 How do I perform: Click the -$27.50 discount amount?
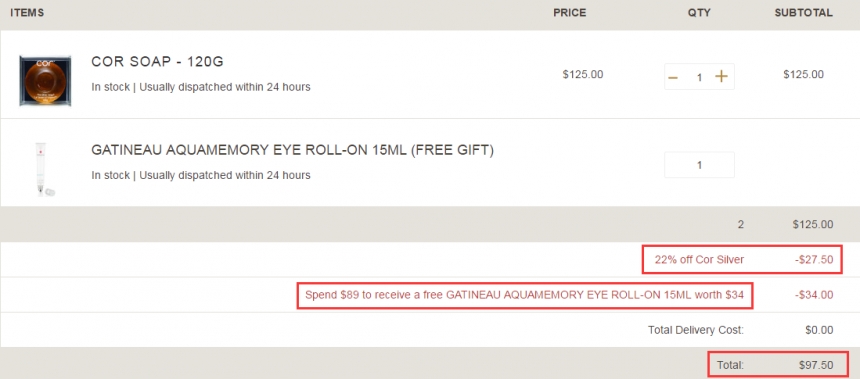pos(814,259)
